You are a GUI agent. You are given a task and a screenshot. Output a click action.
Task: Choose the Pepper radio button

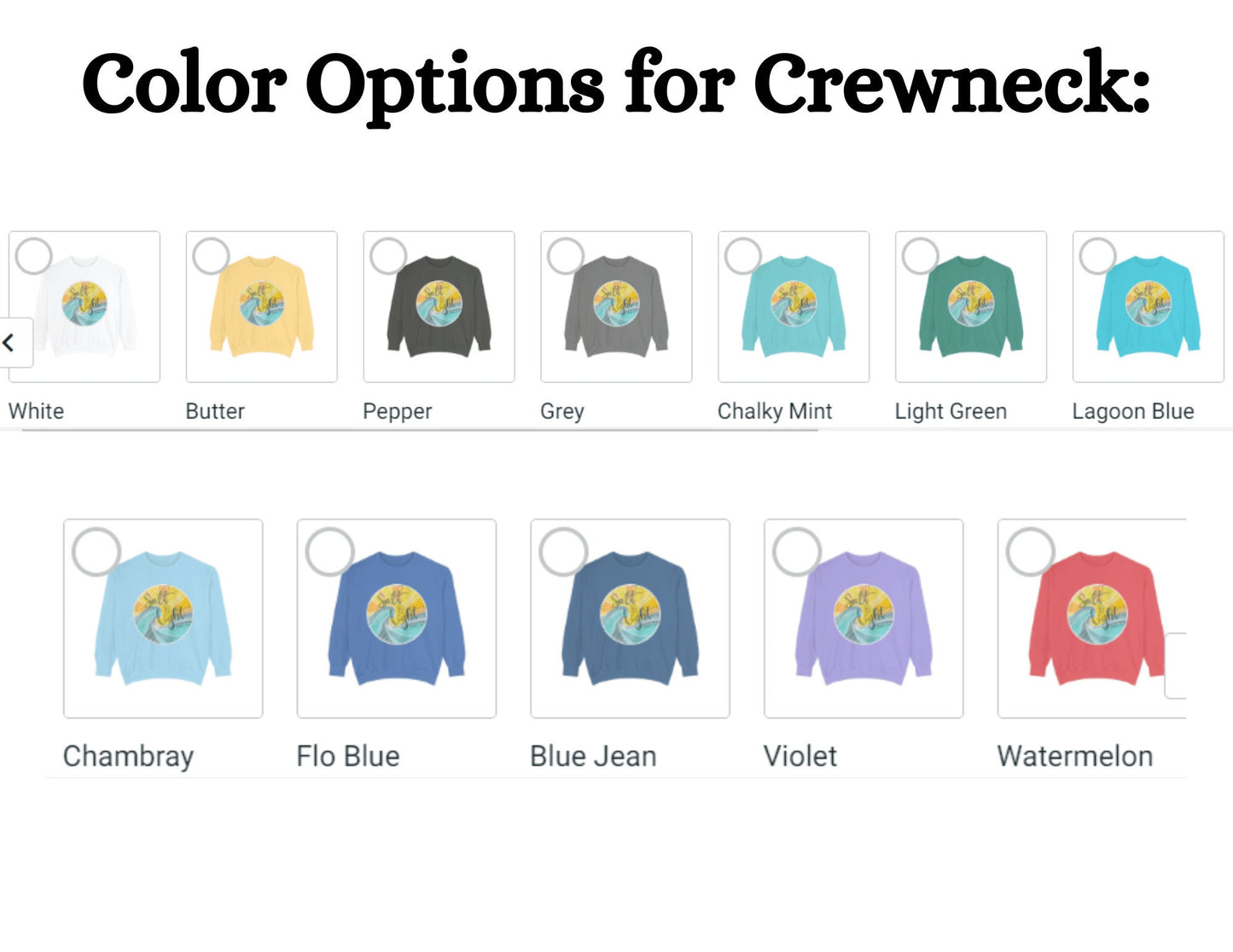(x=388, y=256)
